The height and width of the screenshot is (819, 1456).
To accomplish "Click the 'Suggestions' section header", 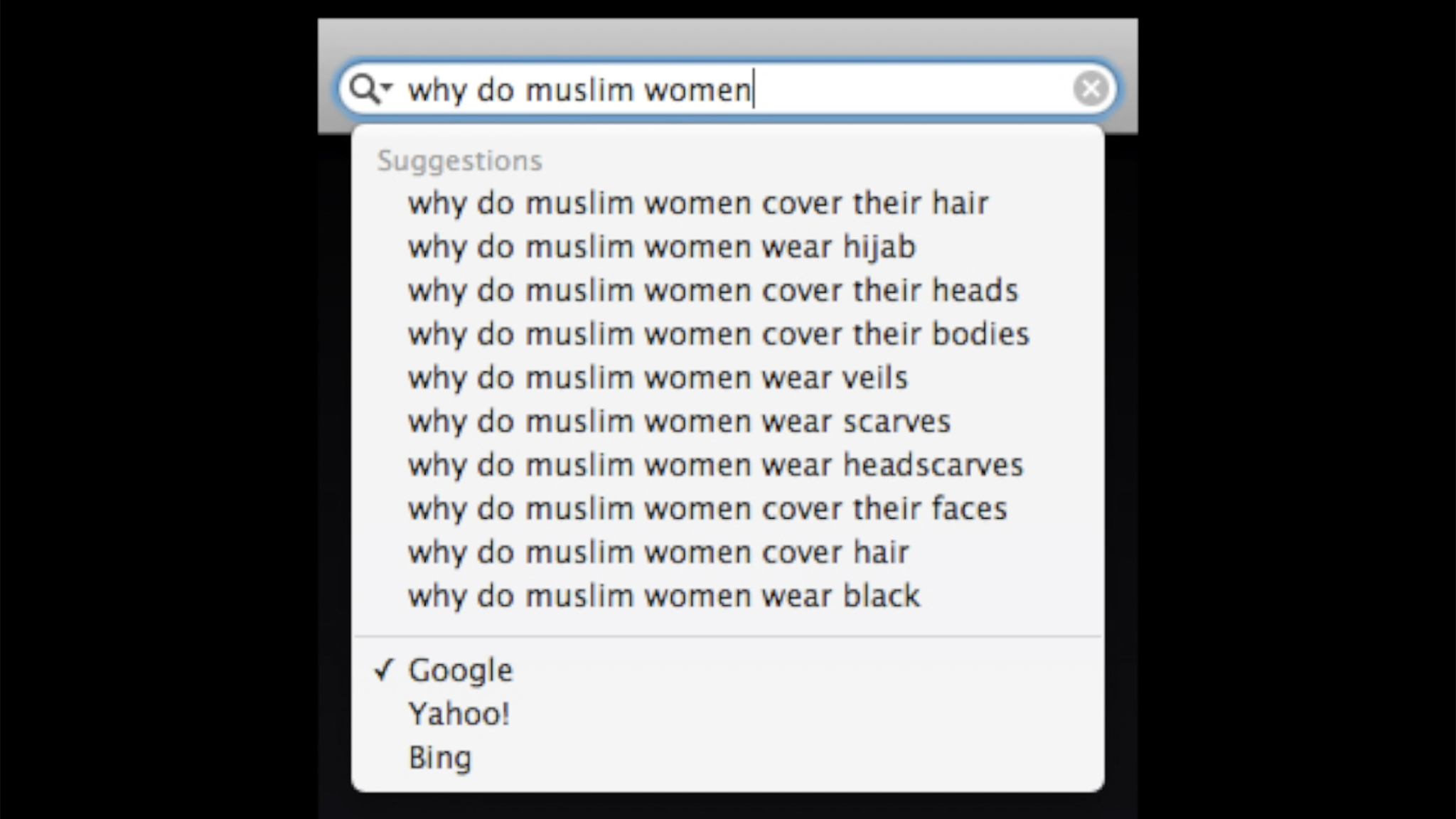I will click(x=459, y=161).
